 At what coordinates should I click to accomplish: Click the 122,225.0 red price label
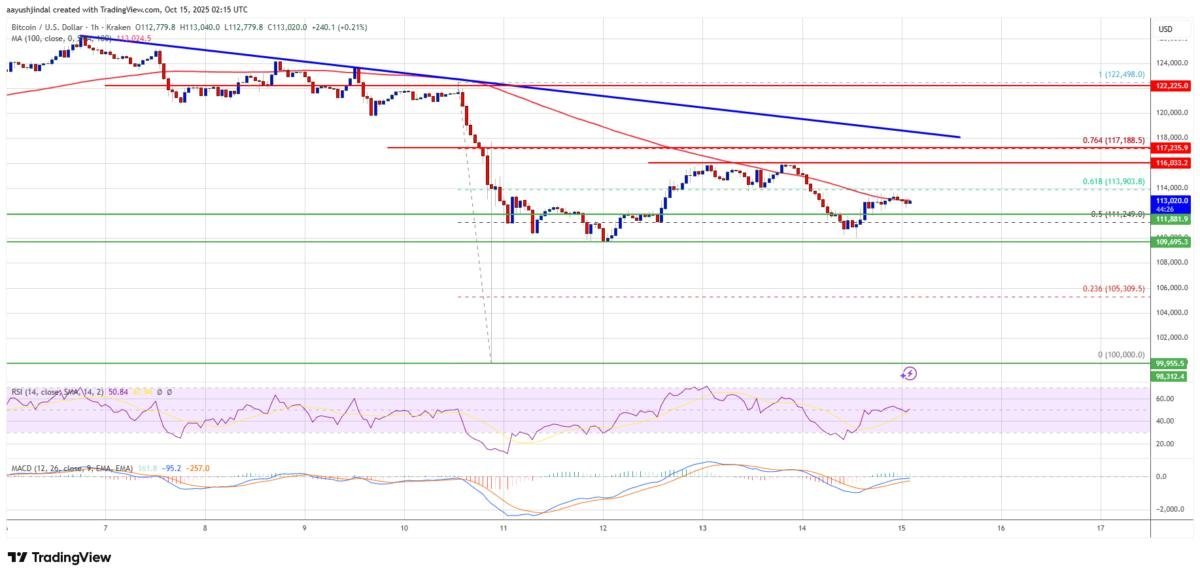click(1171, 86)
